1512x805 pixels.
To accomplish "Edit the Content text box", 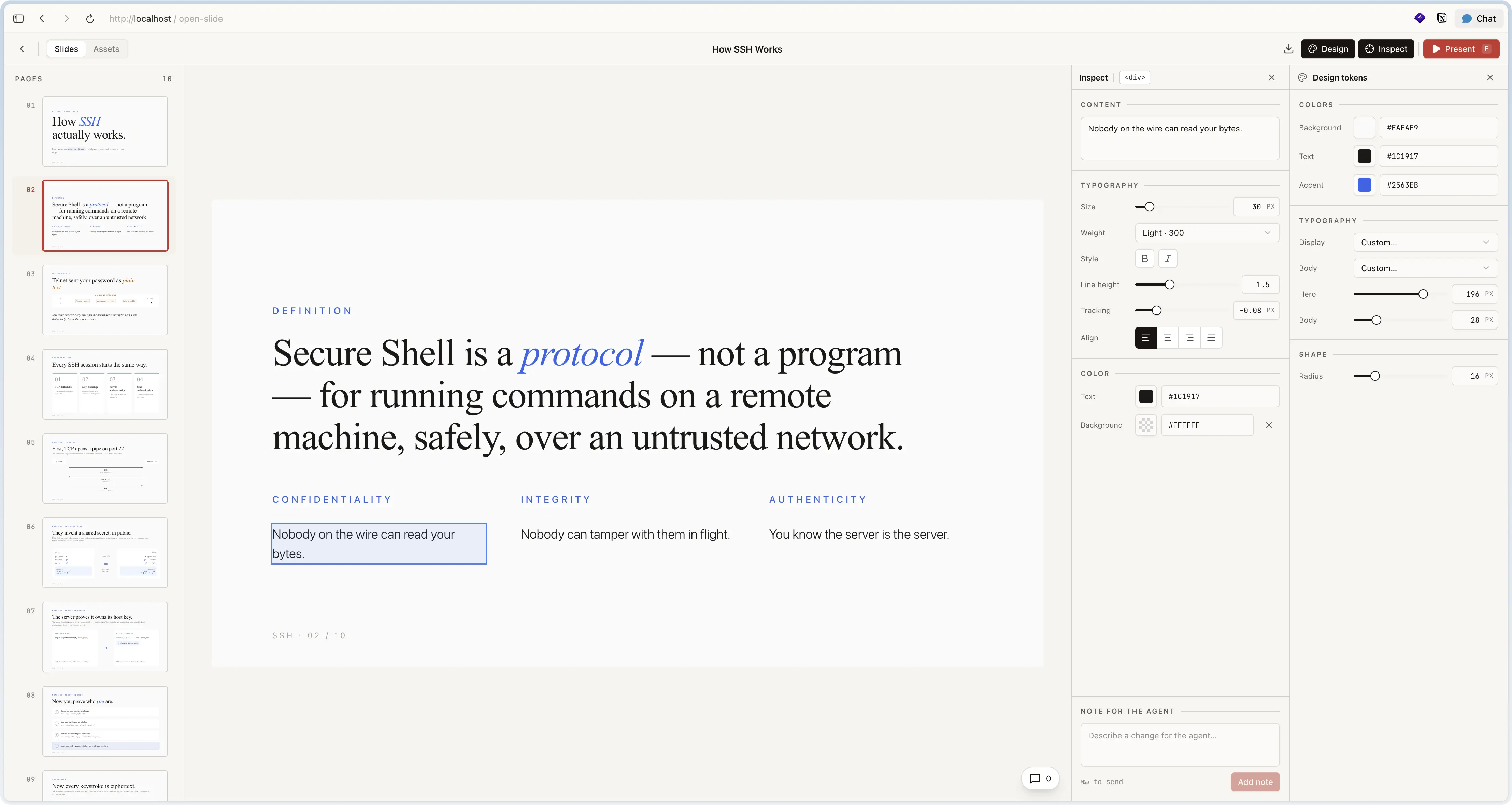I will (1180, 138).
